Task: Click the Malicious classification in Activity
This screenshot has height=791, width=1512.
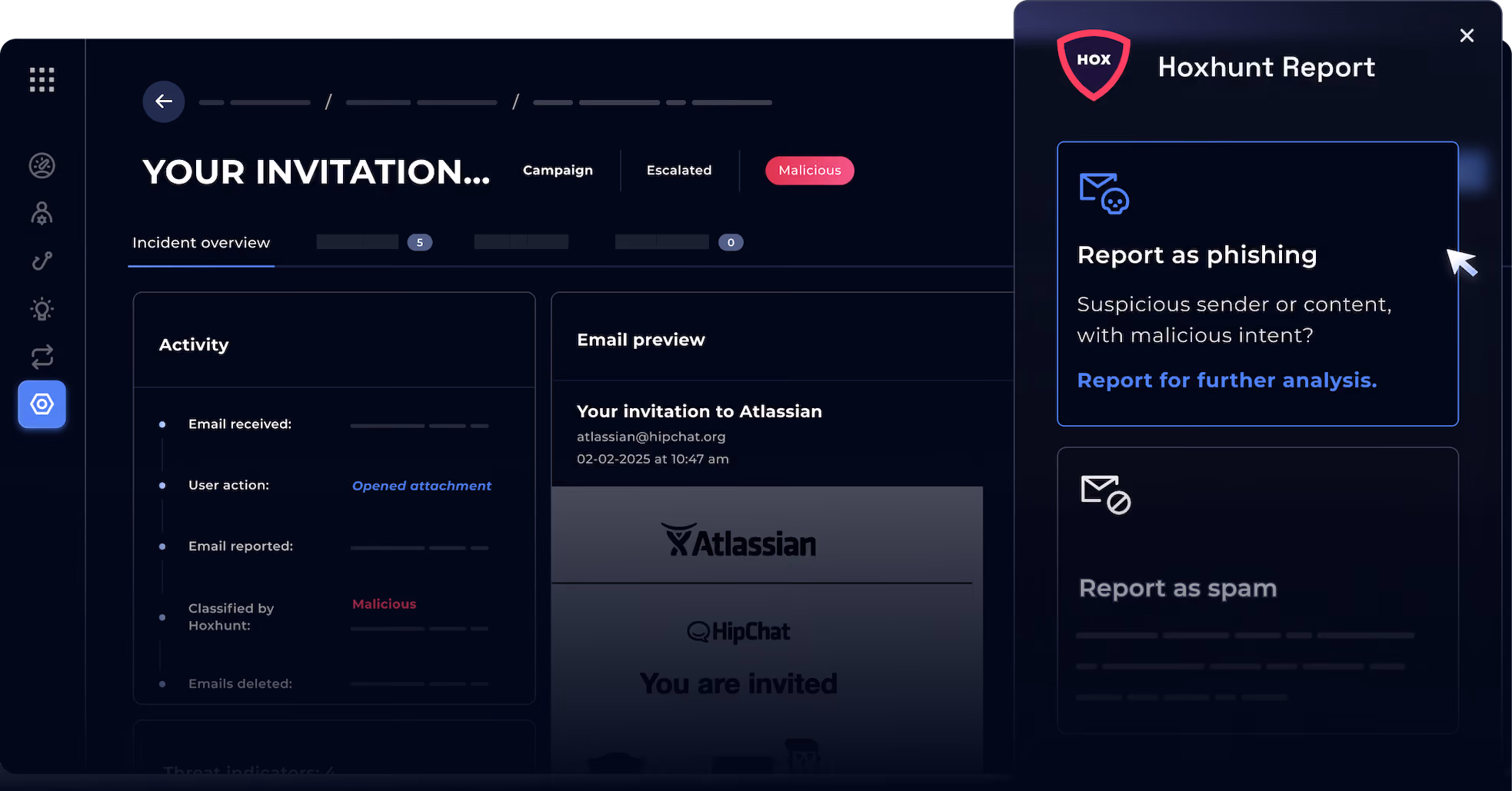Action: tap(384, 604)
